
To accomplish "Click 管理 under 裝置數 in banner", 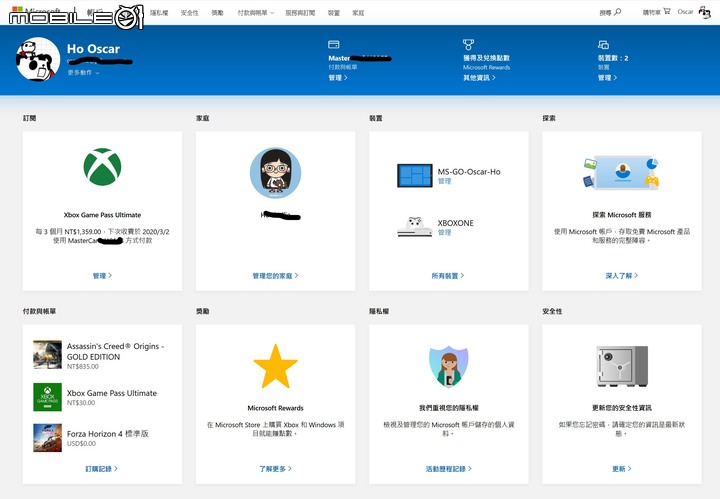I will tap(607, 78).
